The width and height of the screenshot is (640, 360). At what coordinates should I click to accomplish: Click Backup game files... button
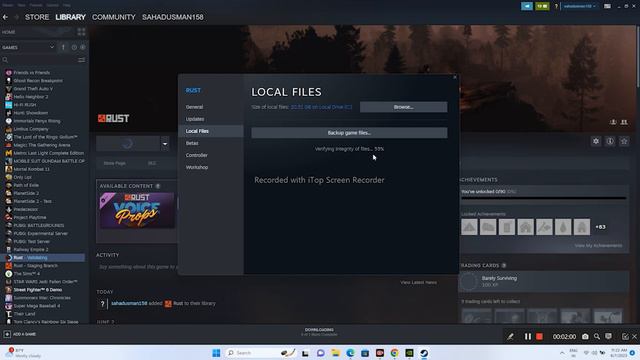point(349,133)
